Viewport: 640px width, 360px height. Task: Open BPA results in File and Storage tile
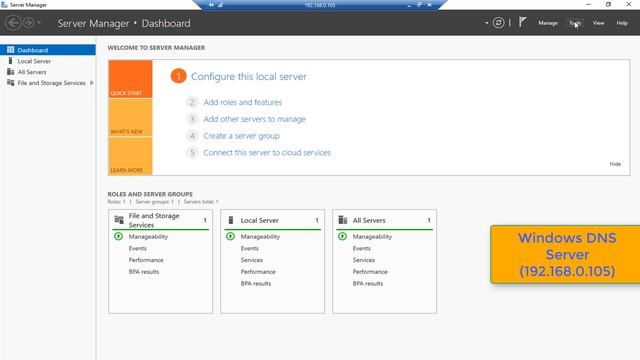coord(144,272)
